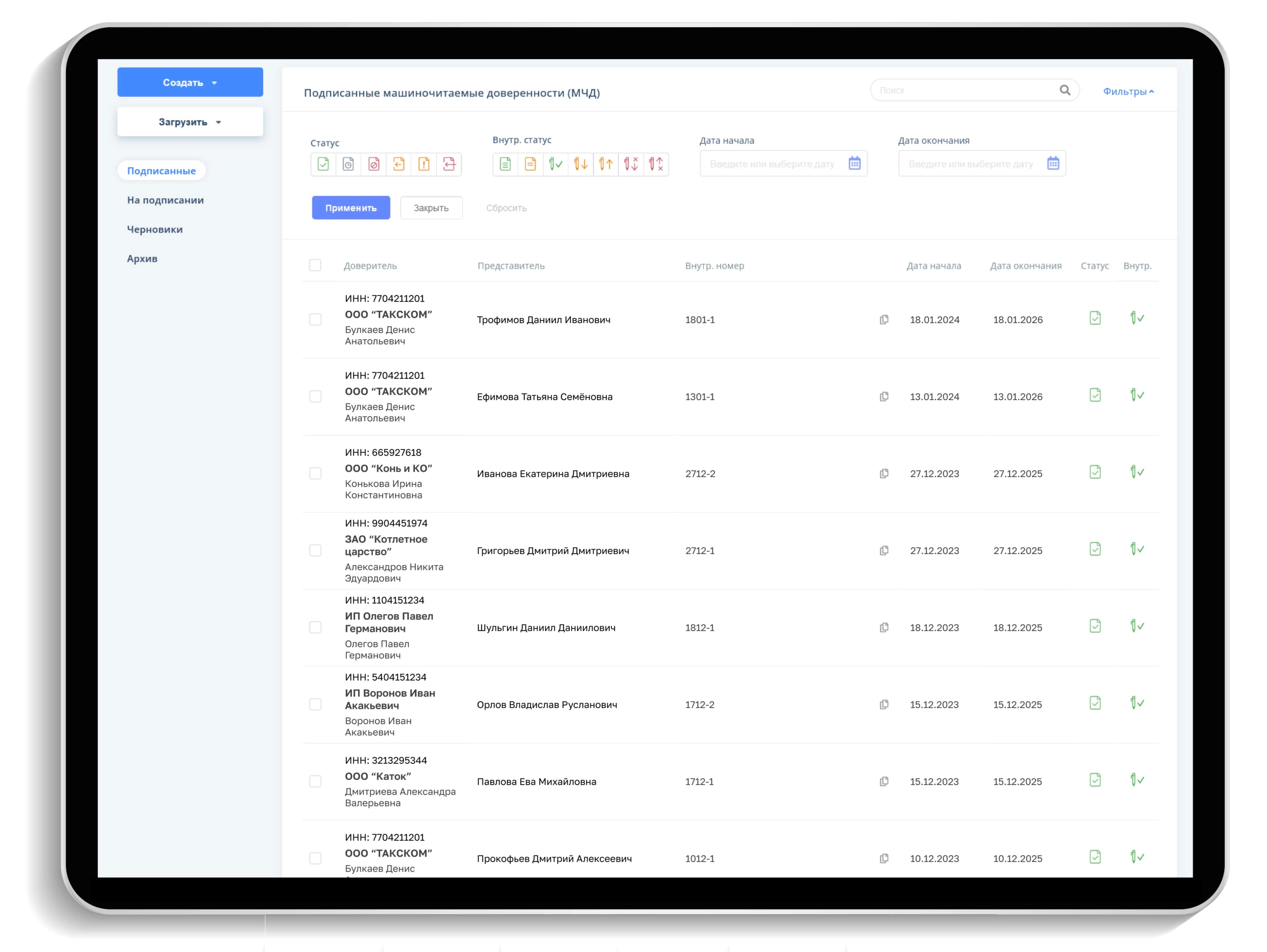1267x952 pixels.
Task: Open the Загрузить dropdown
Action: 190,122
